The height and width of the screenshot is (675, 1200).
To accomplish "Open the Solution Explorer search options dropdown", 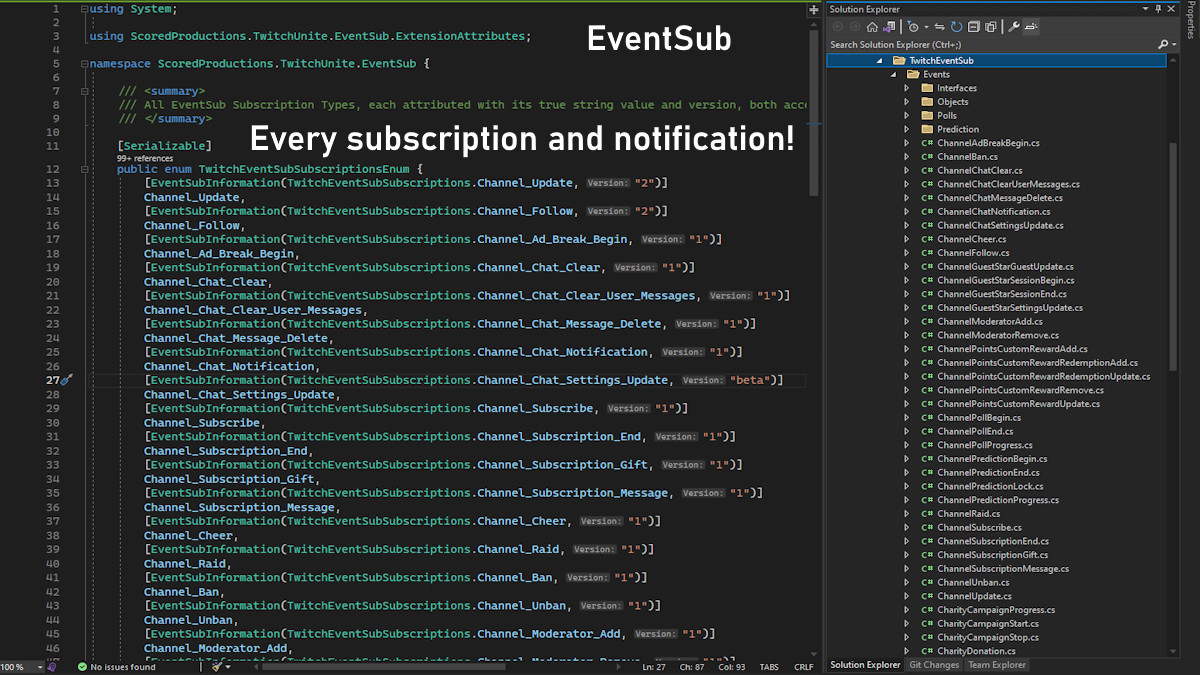I will [x=1174, y=44].
